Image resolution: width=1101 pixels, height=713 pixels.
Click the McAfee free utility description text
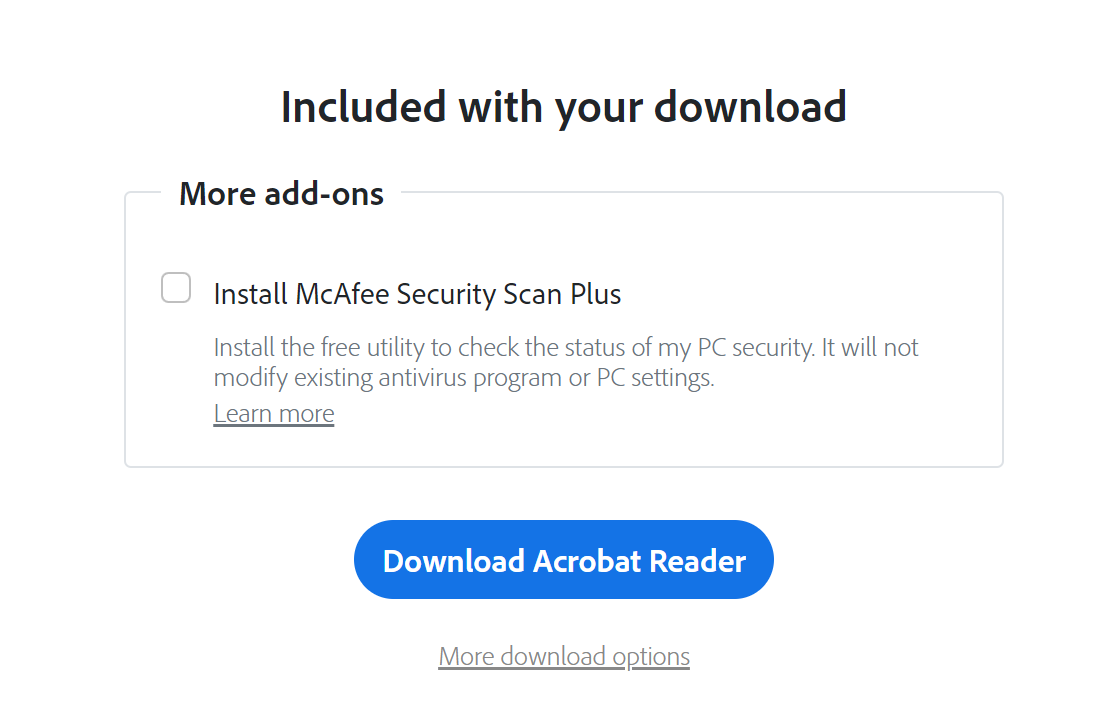tap(565, 362)
